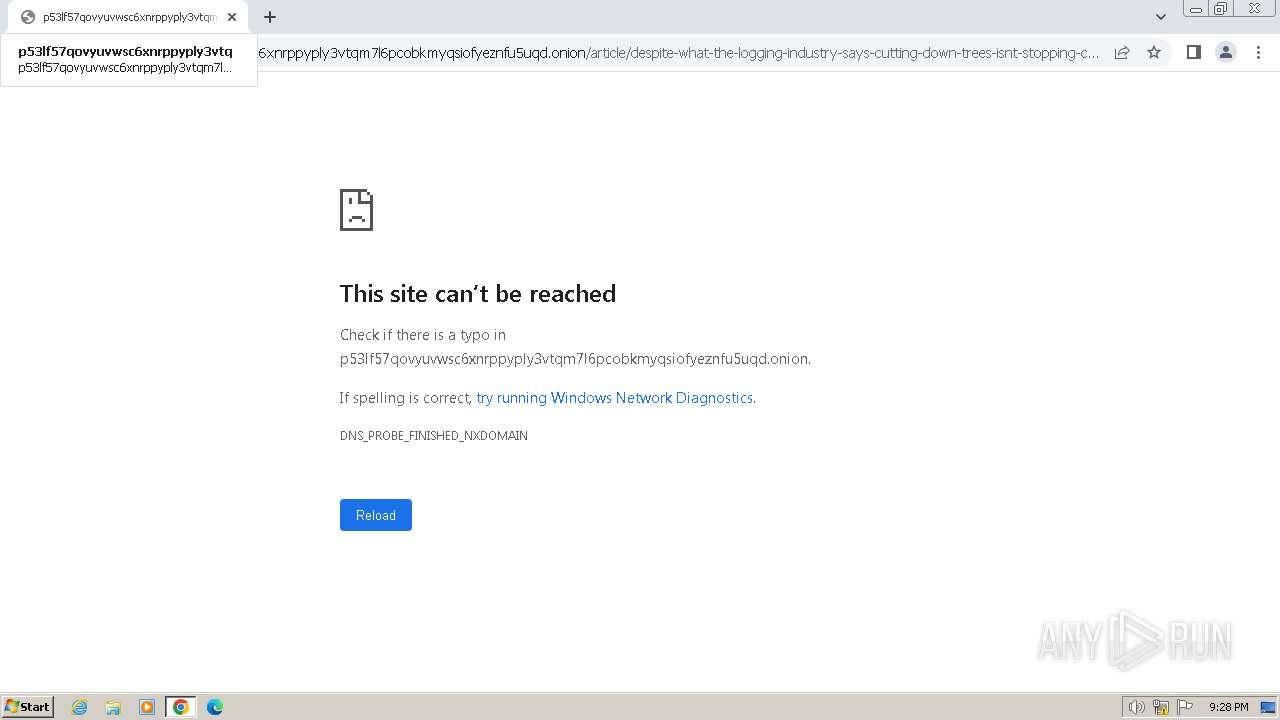Screen dimensions: 1280x720
Task: Open media player taskbar icon
Action: click(x=147, y=707)
